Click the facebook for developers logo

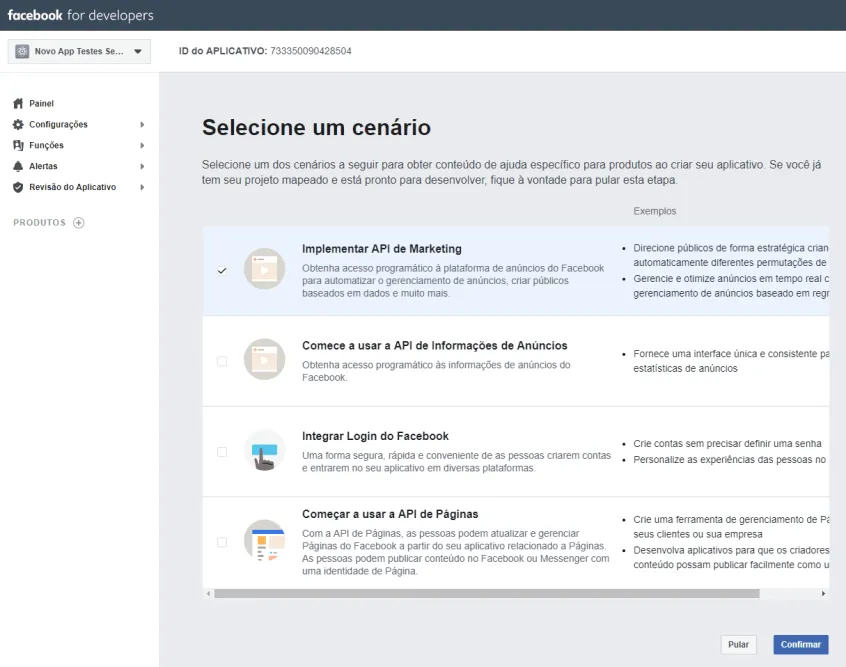pyautogui.click(x=81, y=15)
